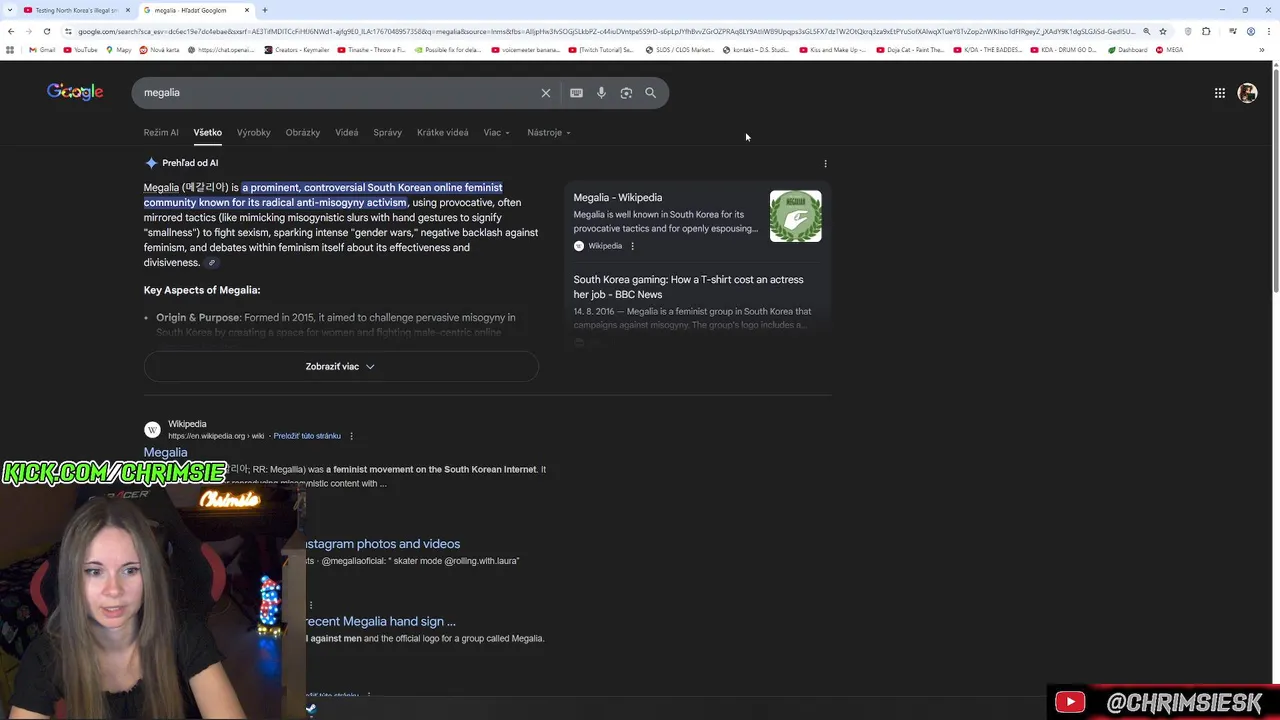Switch to 'Videá' results tab
The height and width of the screenshot is (720, 1280).
(347, 133)
